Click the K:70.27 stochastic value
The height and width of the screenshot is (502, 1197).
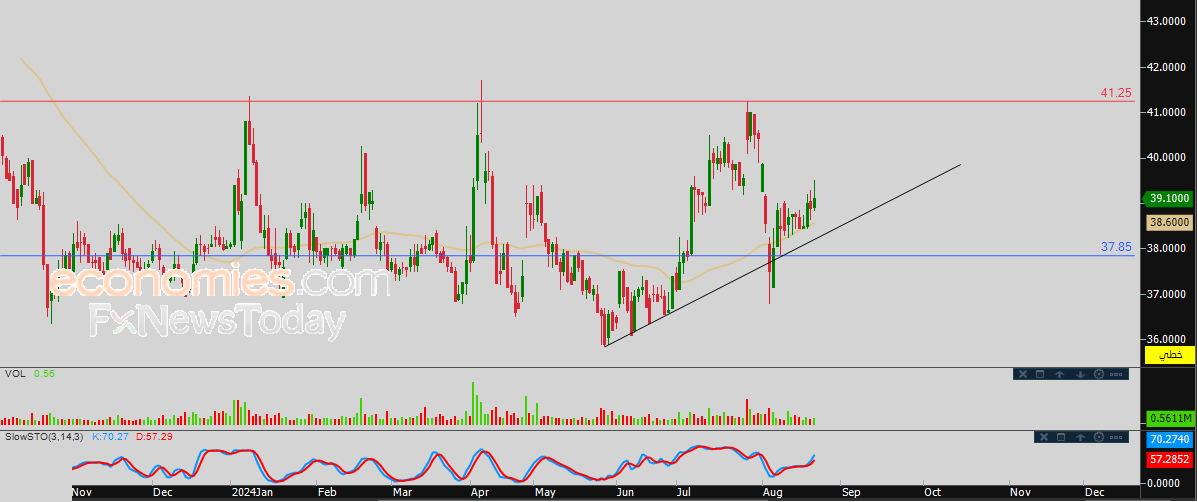click(x=109, y=436)
